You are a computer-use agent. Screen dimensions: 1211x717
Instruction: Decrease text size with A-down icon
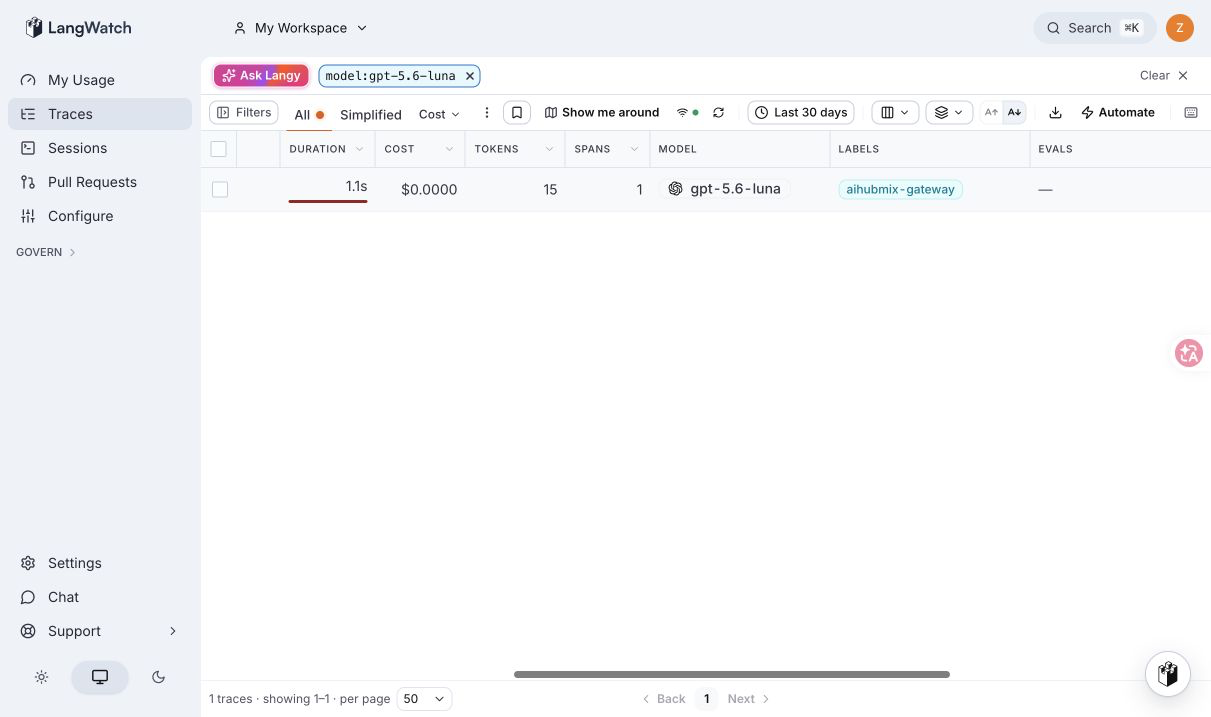(1014, 112)
